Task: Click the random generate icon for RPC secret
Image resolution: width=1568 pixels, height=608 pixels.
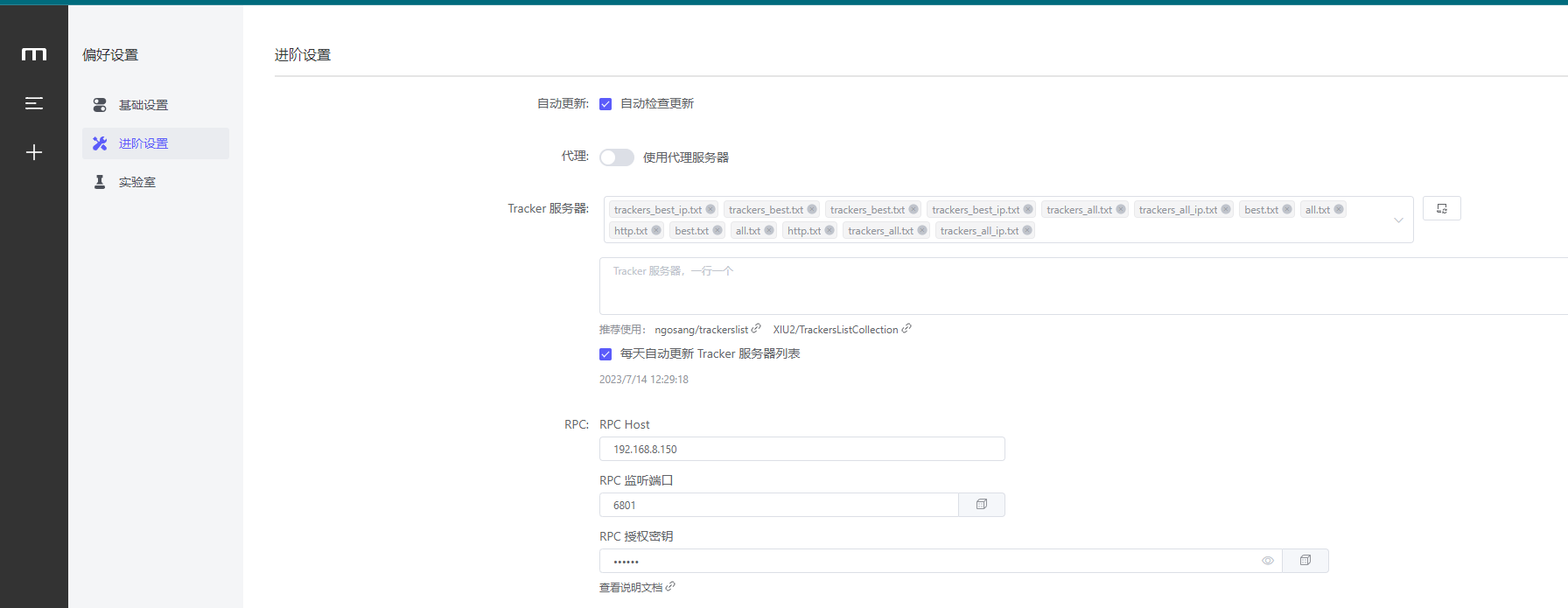Action: (x=1305, y=561)
